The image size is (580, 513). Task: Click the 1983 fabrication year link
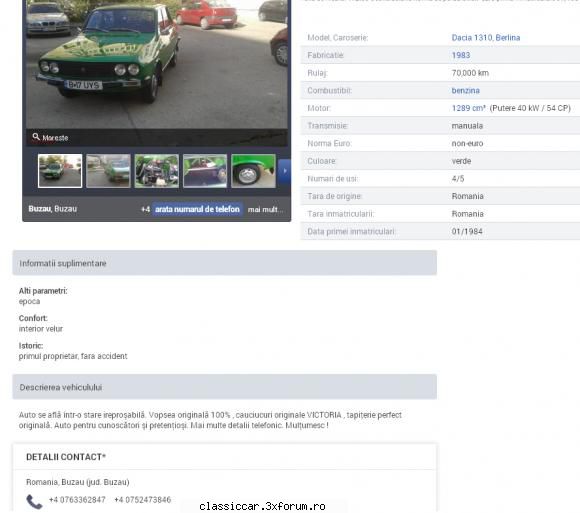[461, 55]
